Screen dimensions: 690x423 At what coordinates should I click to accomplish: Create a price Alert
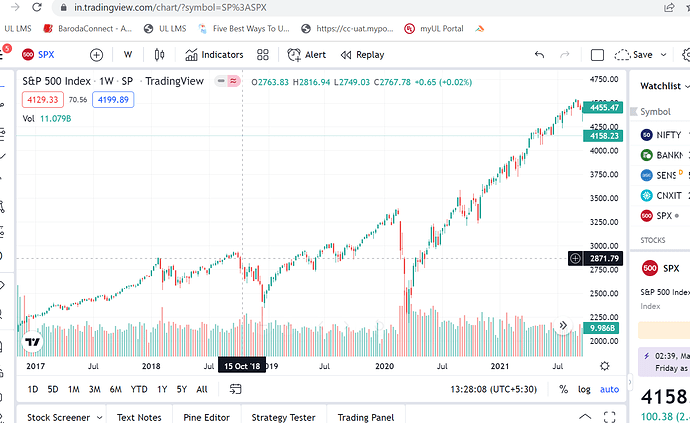[x=307, y=55]
